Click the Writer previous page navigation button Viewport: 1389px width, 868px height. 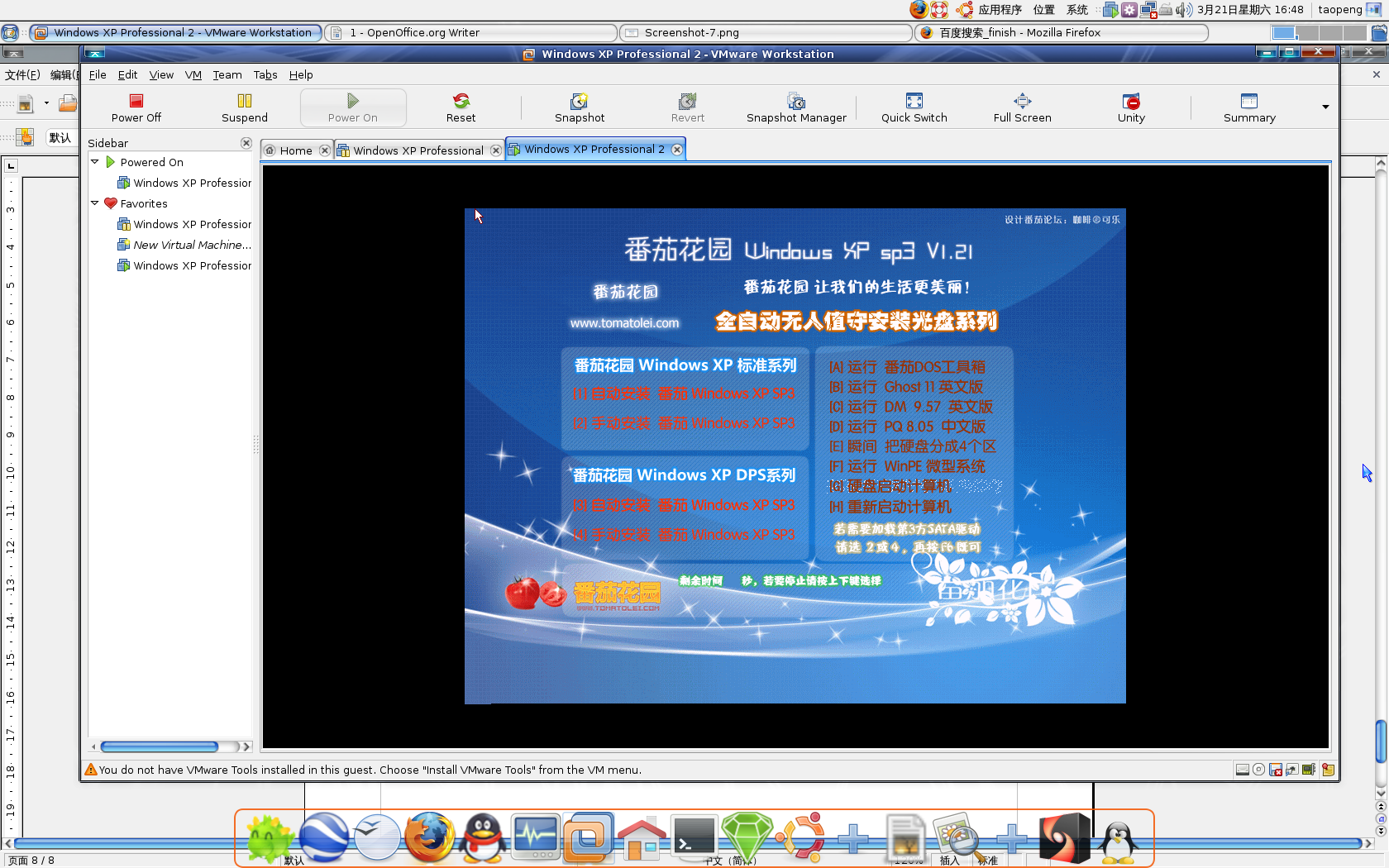(1381, 807)
